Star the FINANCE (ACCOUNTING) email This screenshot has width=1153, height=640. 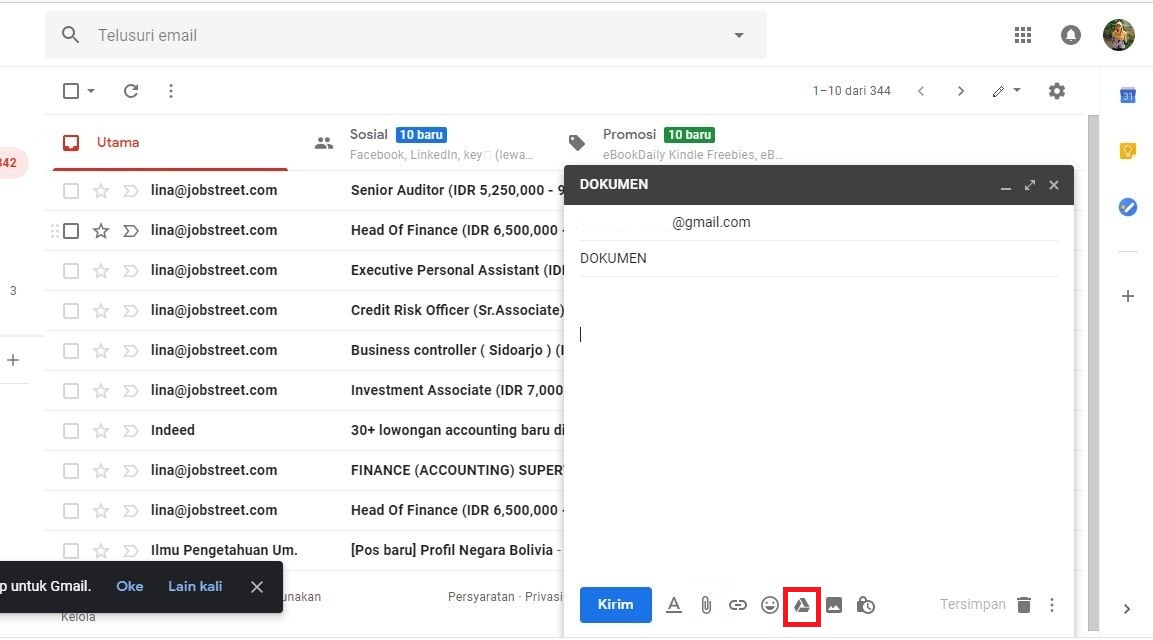point(101,471)
